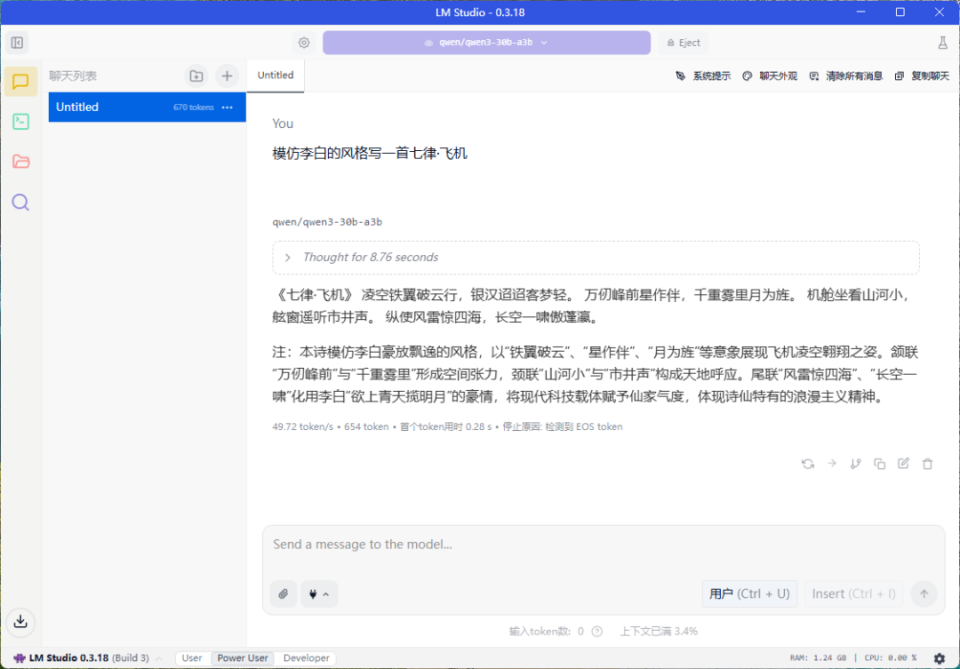Screen dimensions: 960x669
Task: Open 系统提示 system prompt settings
Action: tap(703, 76)
